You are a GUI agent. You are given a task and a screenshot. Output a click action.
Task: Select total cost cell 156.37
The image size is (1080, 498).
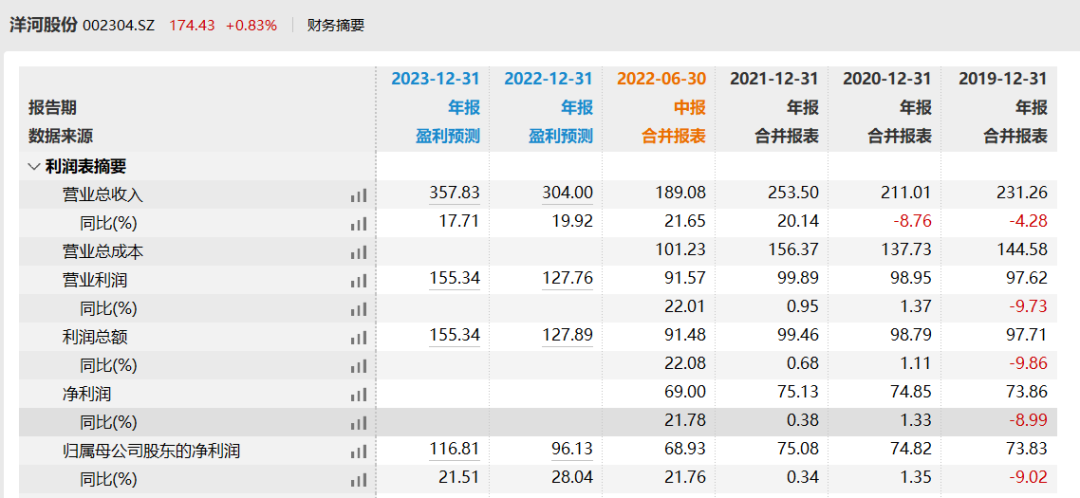[x=793, y=249]
